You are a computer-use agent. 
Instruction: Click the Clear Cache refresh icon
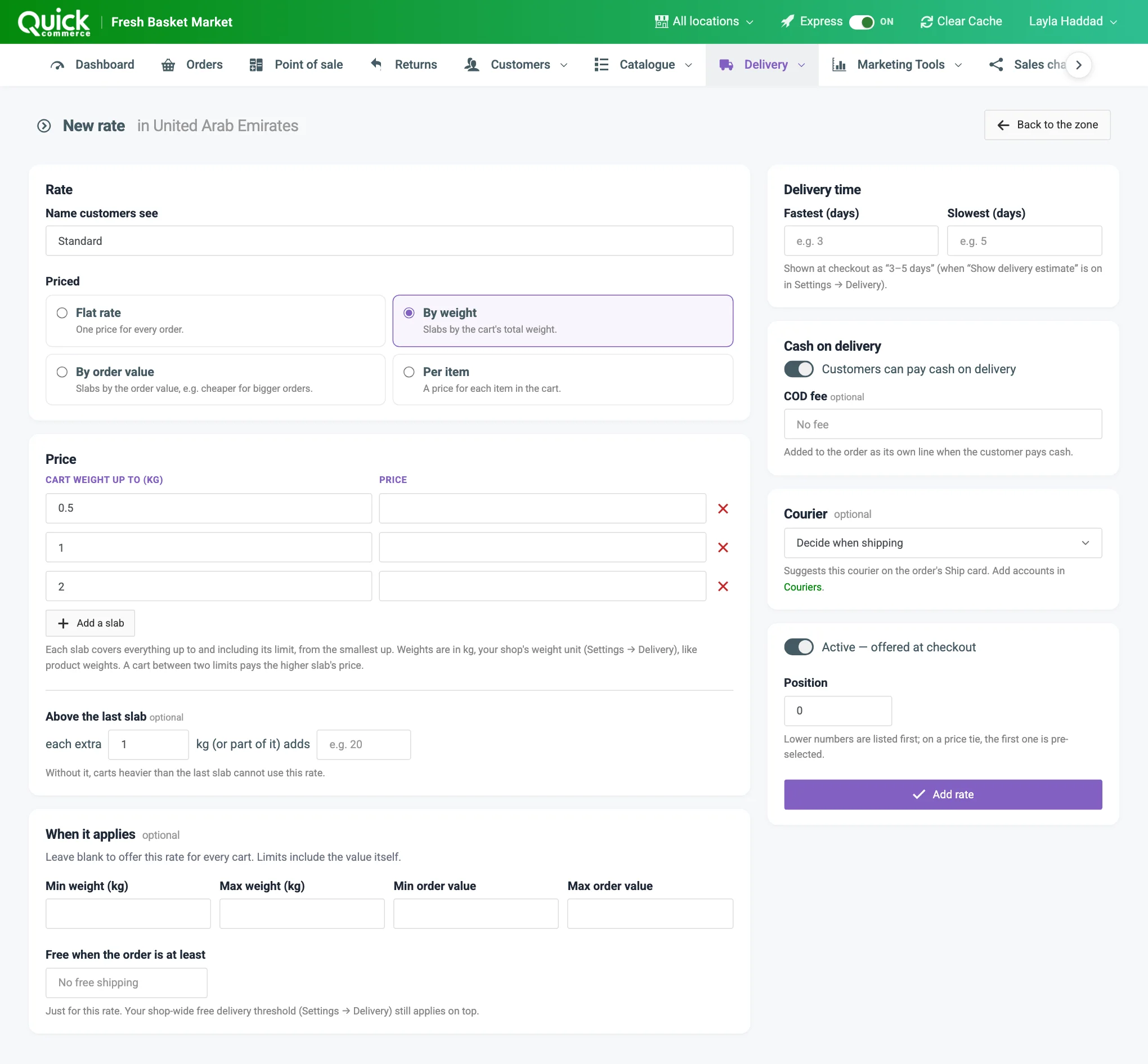[926, 22]
